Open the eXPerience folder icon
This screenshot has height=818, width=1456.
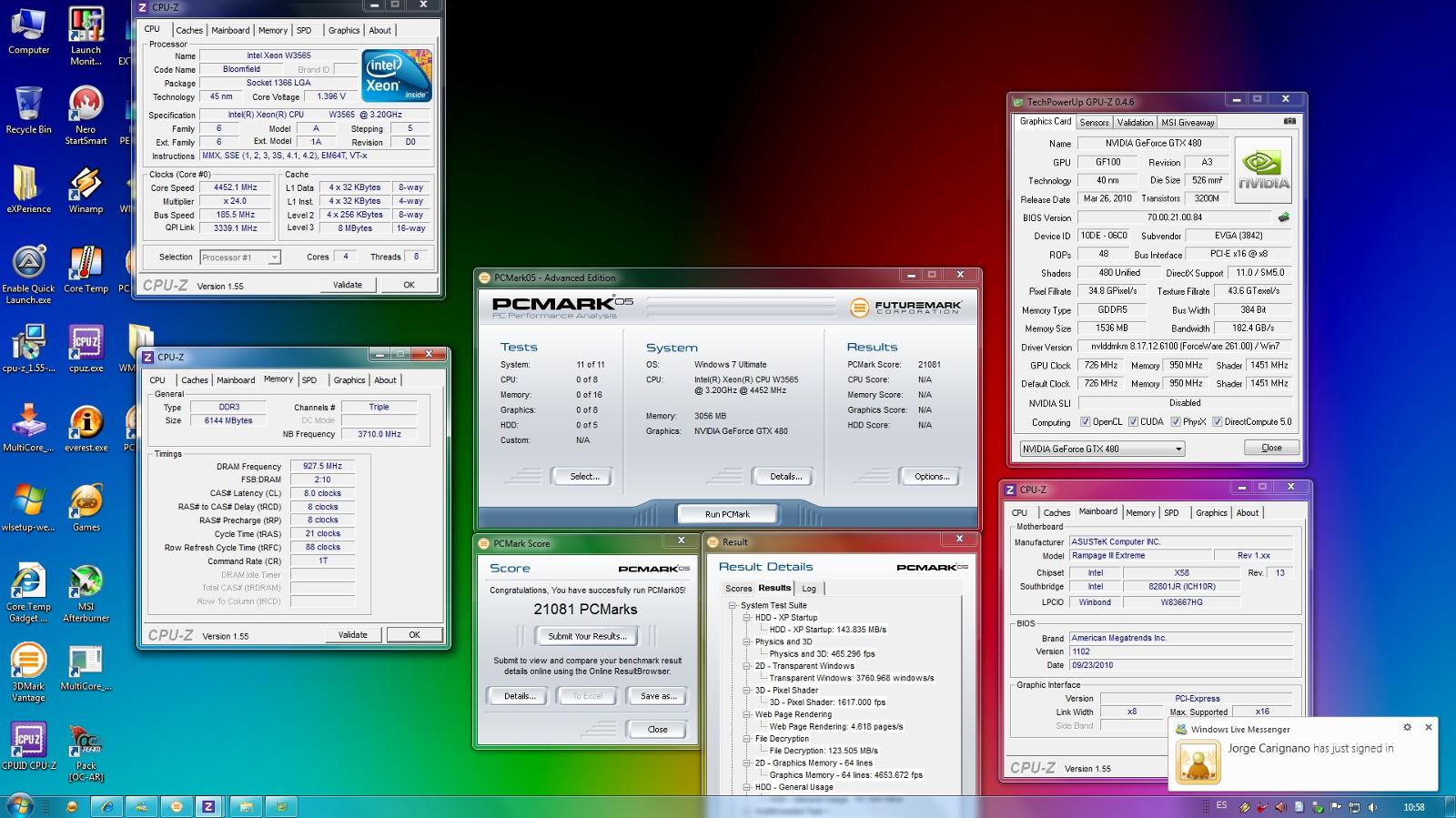click(x=28, y=190)
